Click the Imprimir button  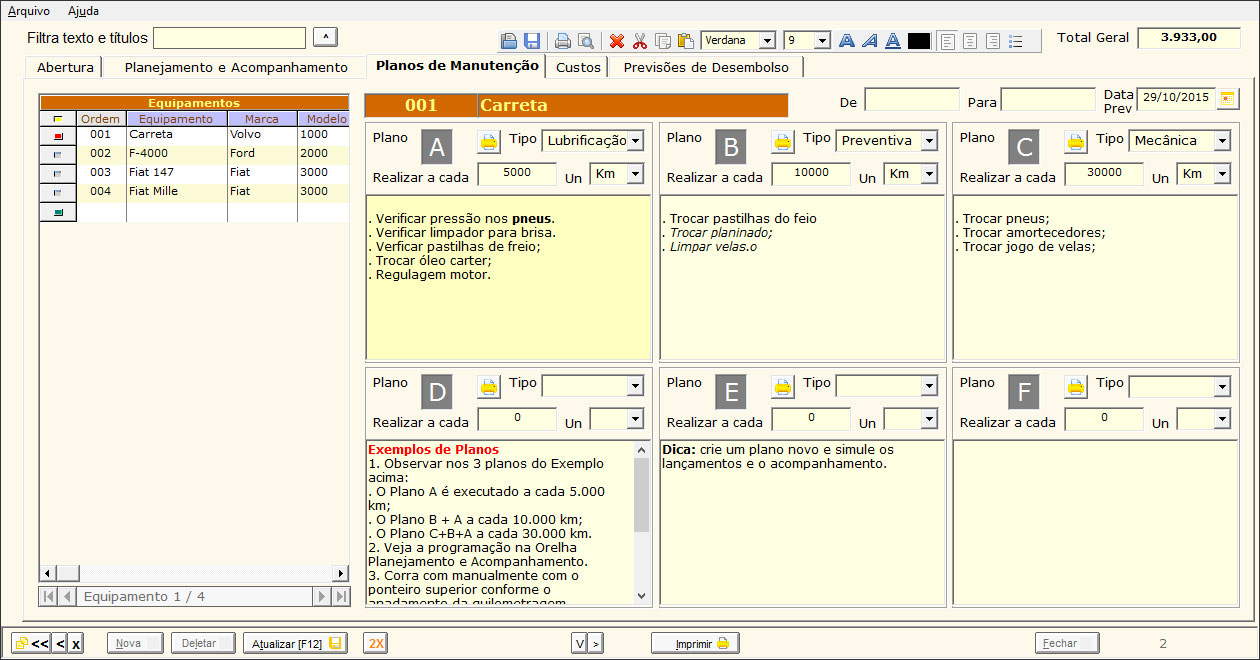click(696, 644)
